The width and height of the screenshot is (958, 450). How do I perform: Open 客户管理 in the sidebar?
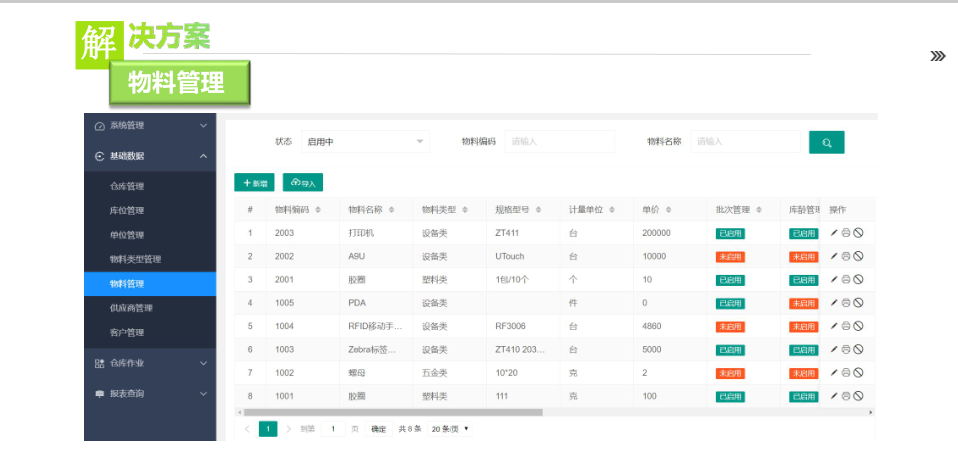[x=150, y=333]
